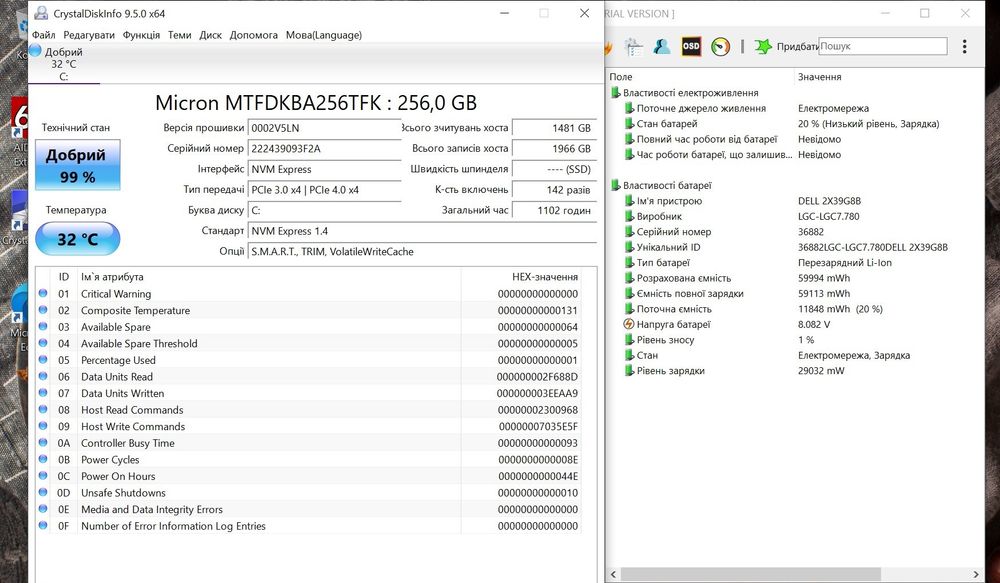Select the Рівень зарядки row
Viewport: 1000px width, 583px height.
[x=795, y=371]
